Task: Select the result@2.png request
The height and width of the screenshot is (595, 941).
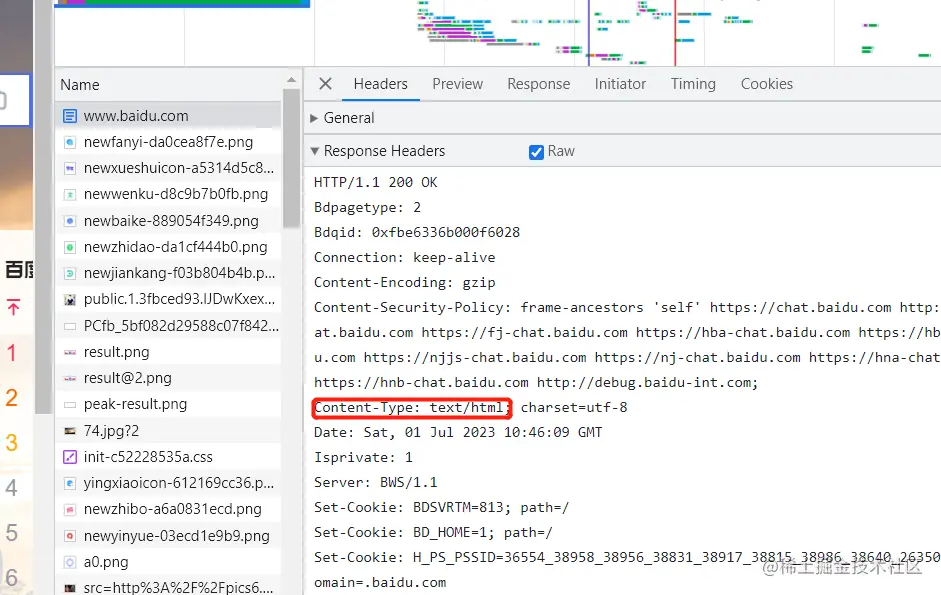Action: [168, 378]
